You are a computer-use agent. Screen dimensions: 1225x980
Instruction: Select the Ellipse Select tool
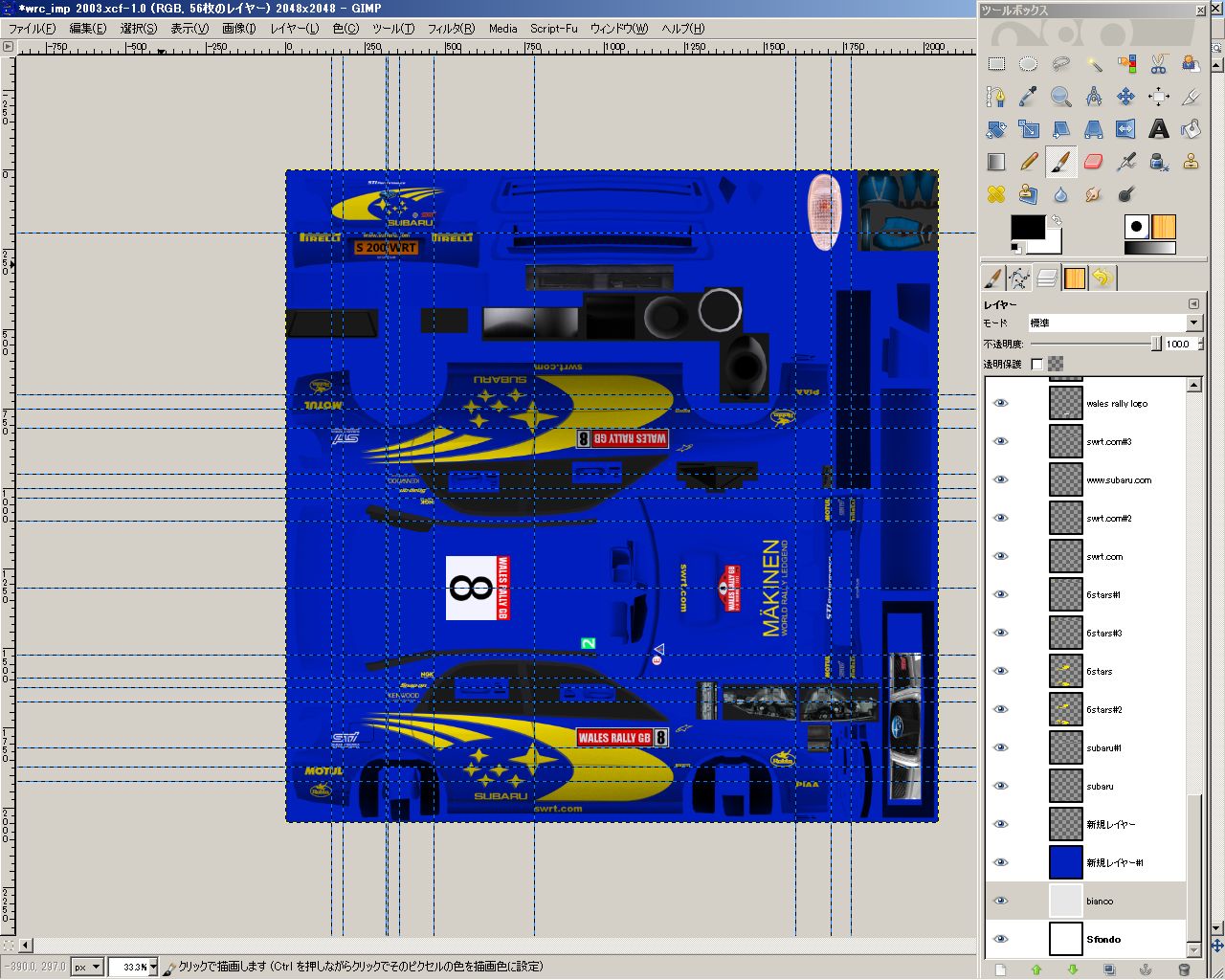1028,64
